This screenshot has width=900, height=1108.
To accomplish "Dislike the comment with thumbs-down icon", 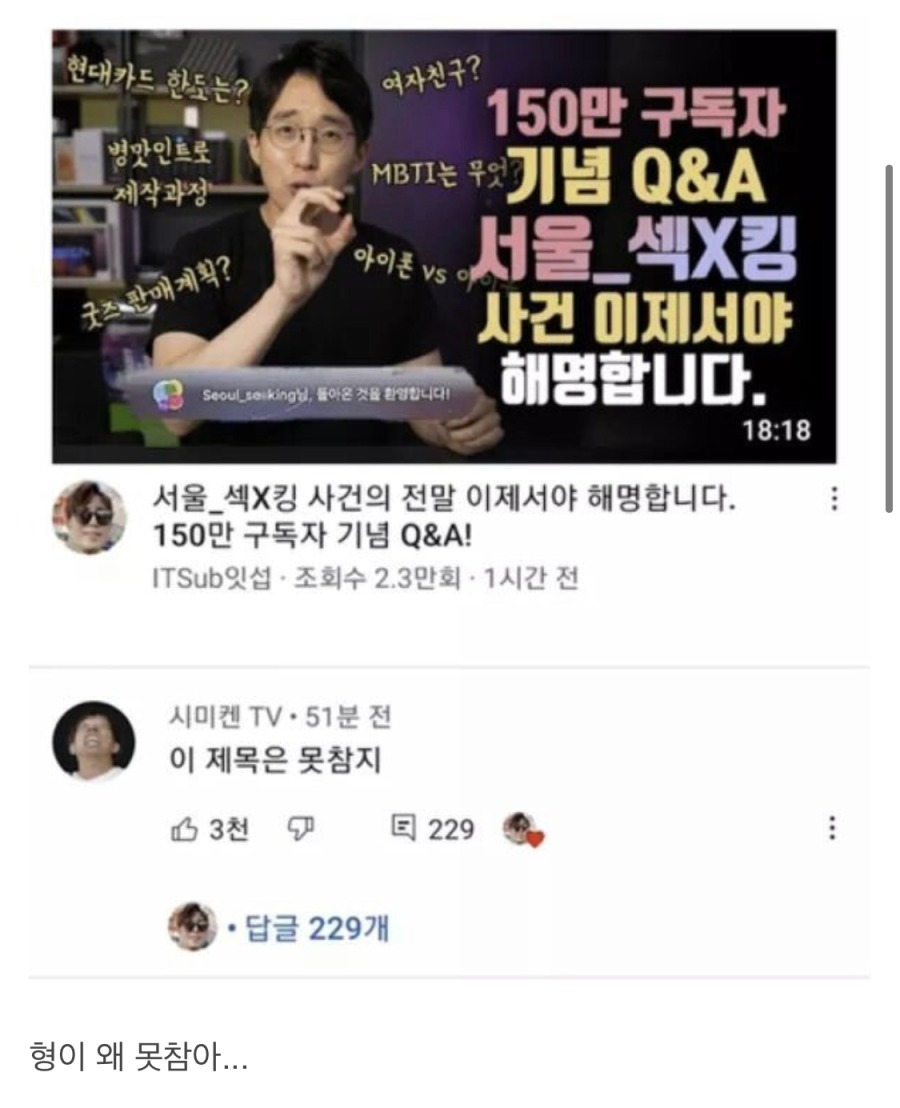I will click(300, 829).
